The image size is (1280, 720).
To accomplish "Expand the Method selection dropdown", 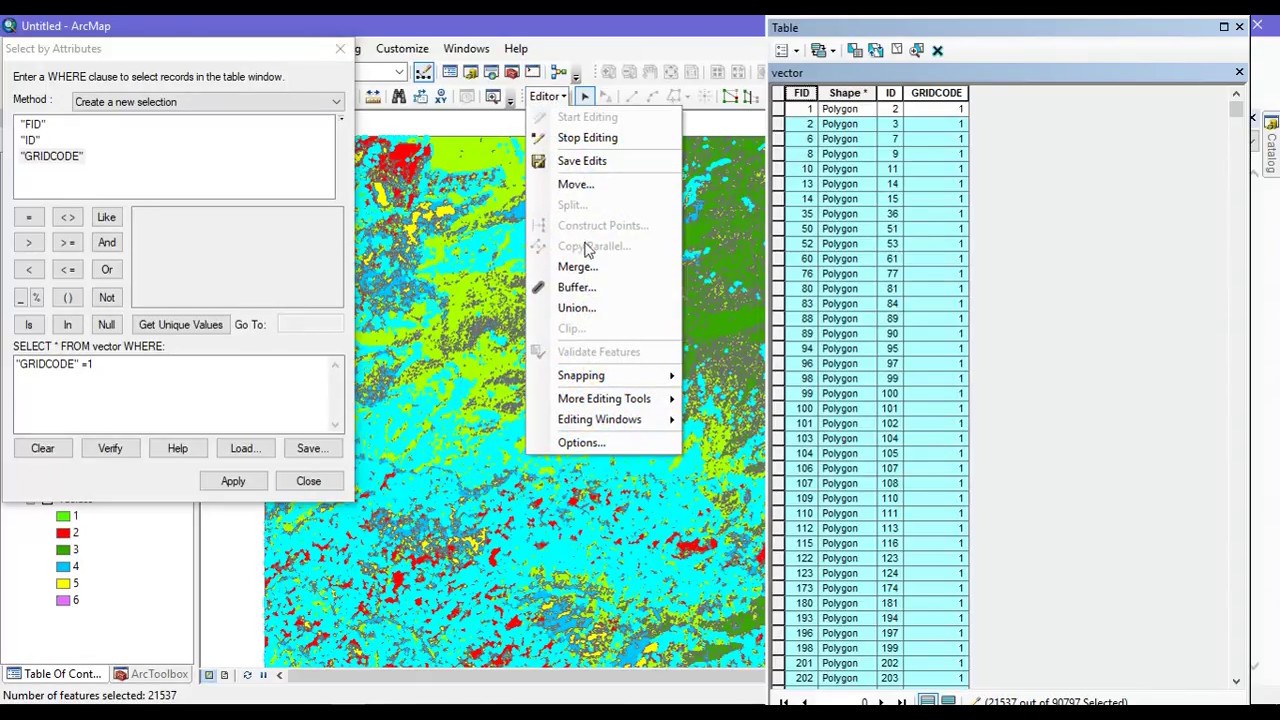I will [336, 102].
